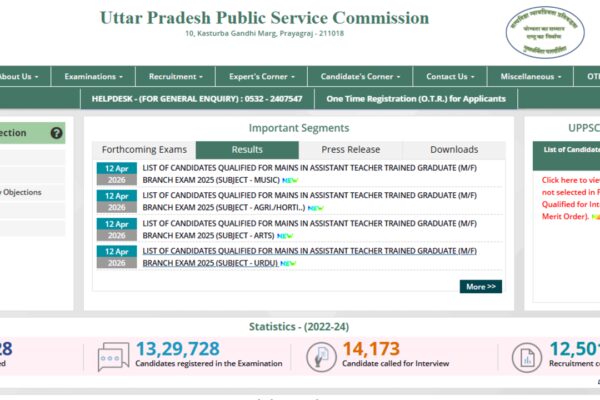
Task: Open the Miscellaneous dropdown menu
Action: coord(530,77)
